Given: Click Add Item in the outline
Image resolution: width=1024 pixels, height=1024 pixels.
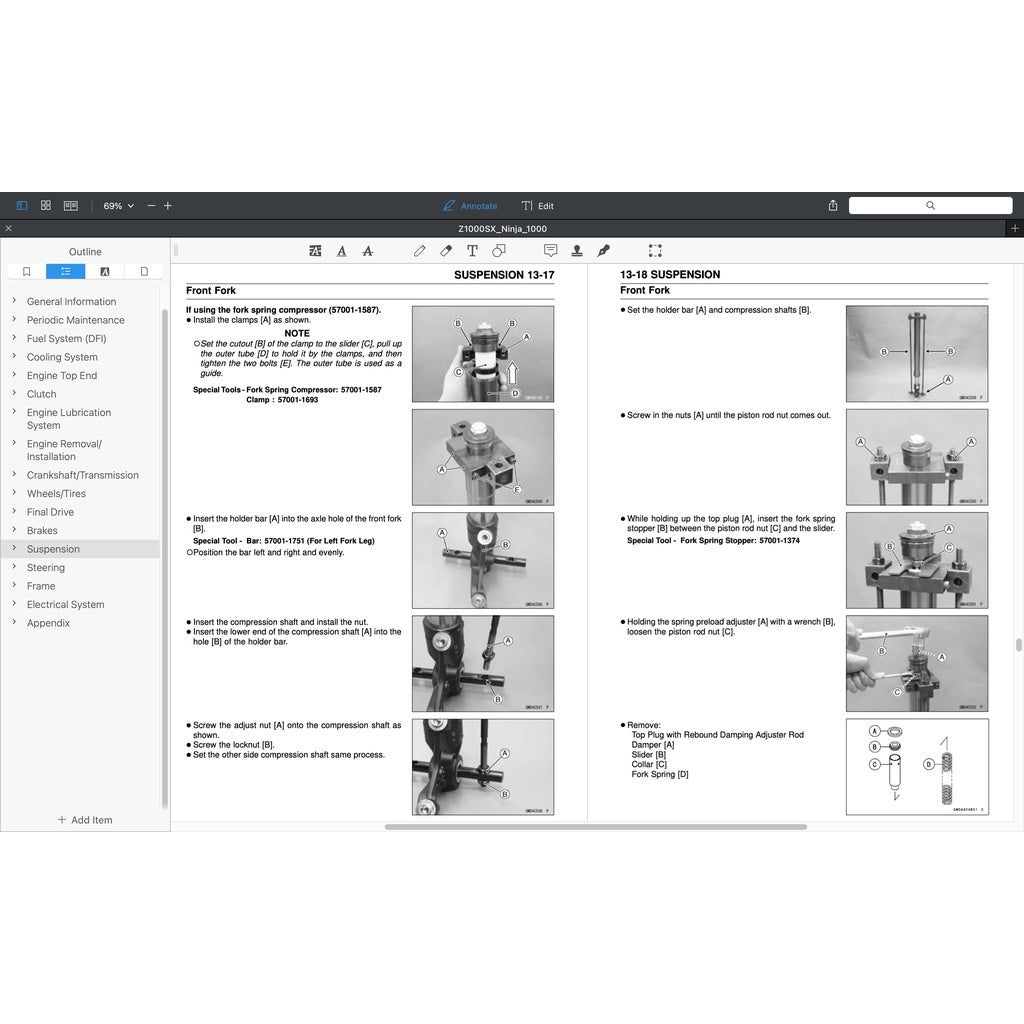Looking at the screenshot, I should [85, 820].
